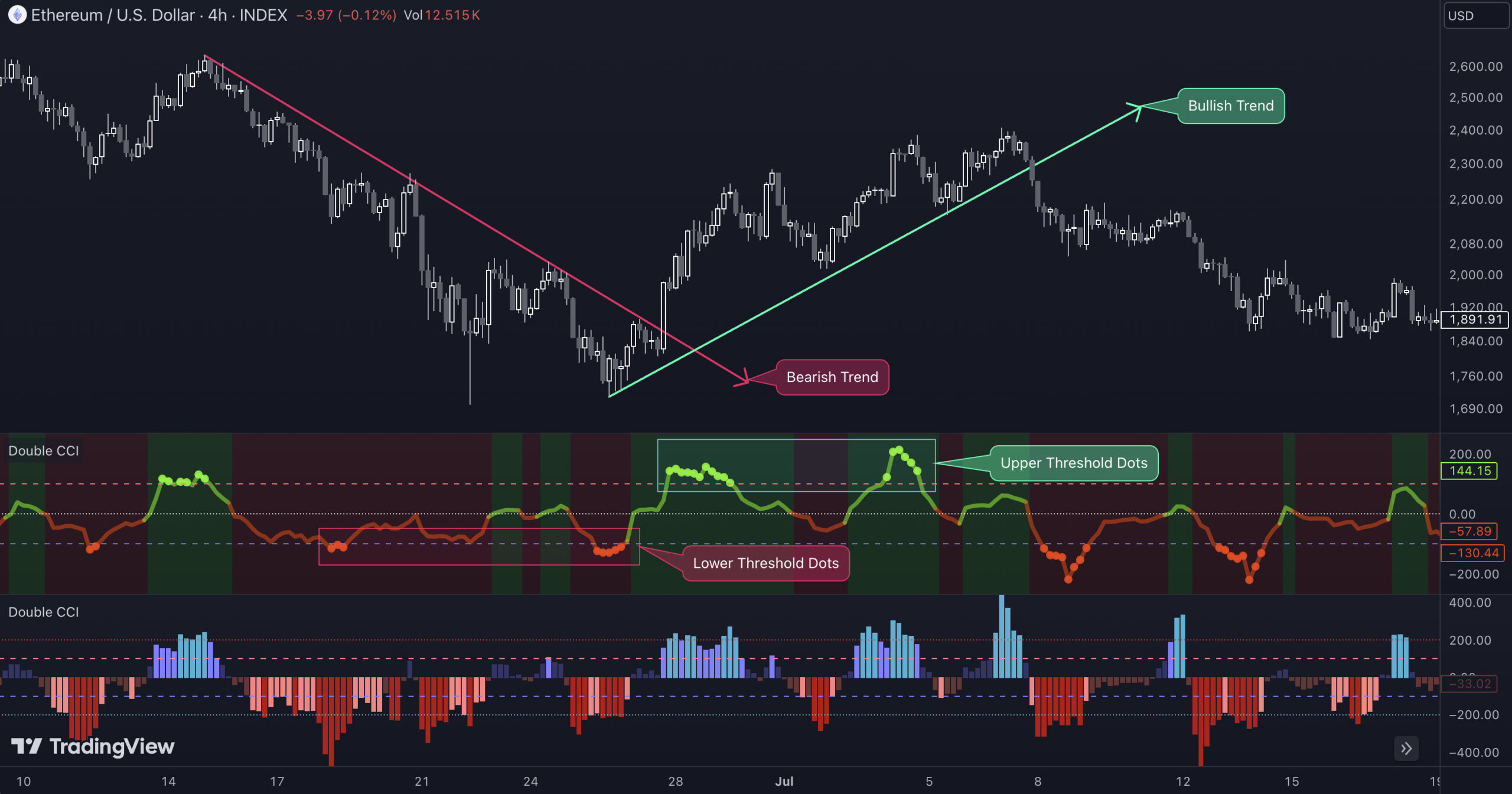Click the TradingView logo

point(93,747)
